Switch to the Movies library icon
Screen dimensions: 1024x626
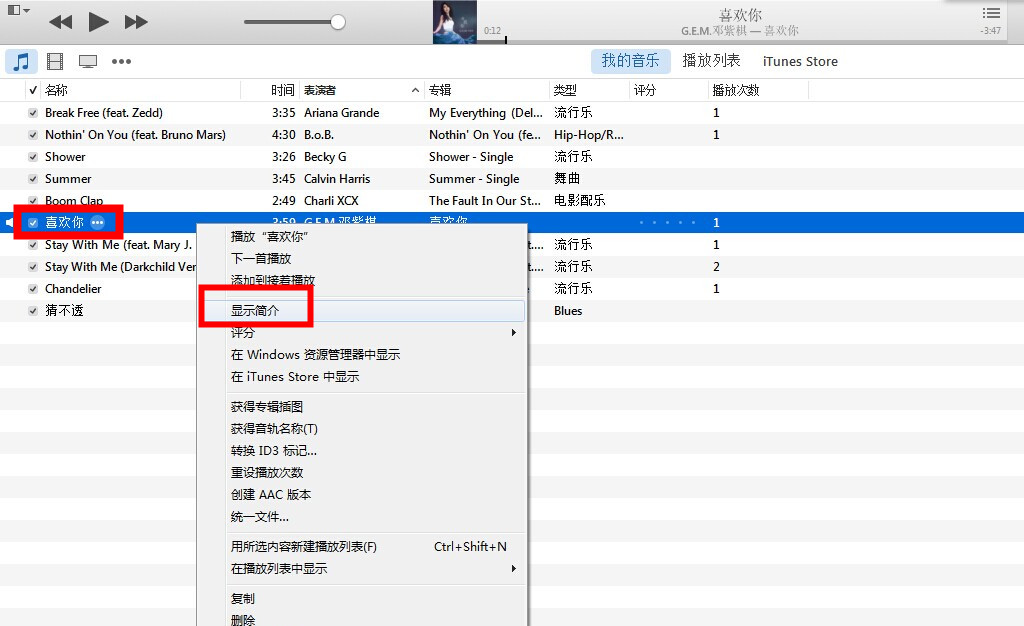tap(56, 61)
